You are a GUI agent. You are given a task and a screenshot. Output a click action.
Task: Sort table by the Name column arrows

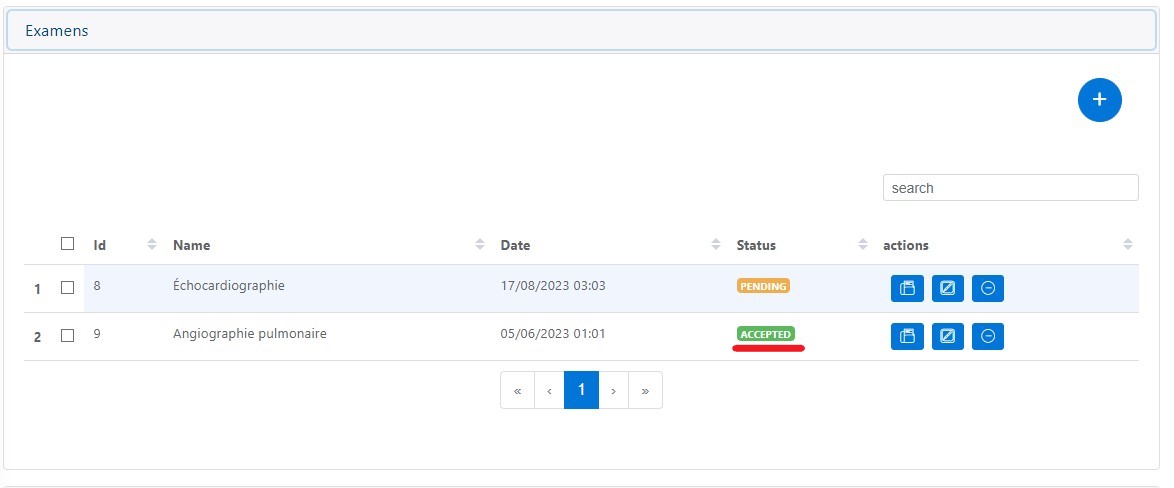[480, 244]
